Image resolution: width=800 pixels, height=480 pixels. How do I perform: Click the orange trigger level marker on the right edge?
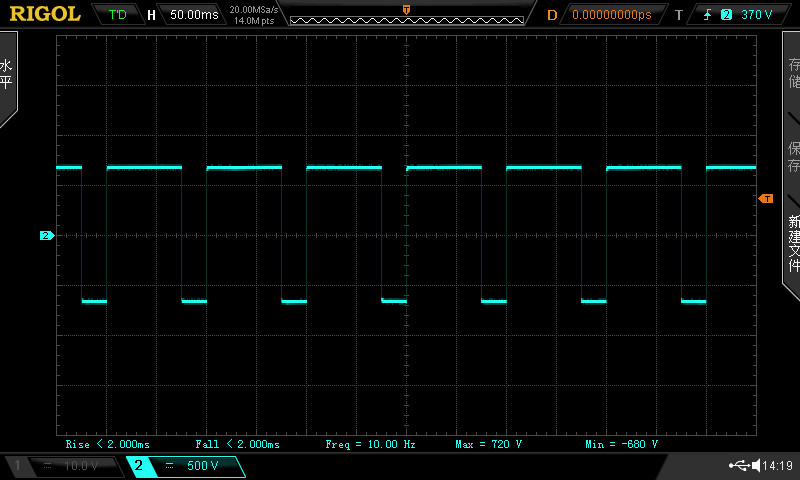coord(766,199)
